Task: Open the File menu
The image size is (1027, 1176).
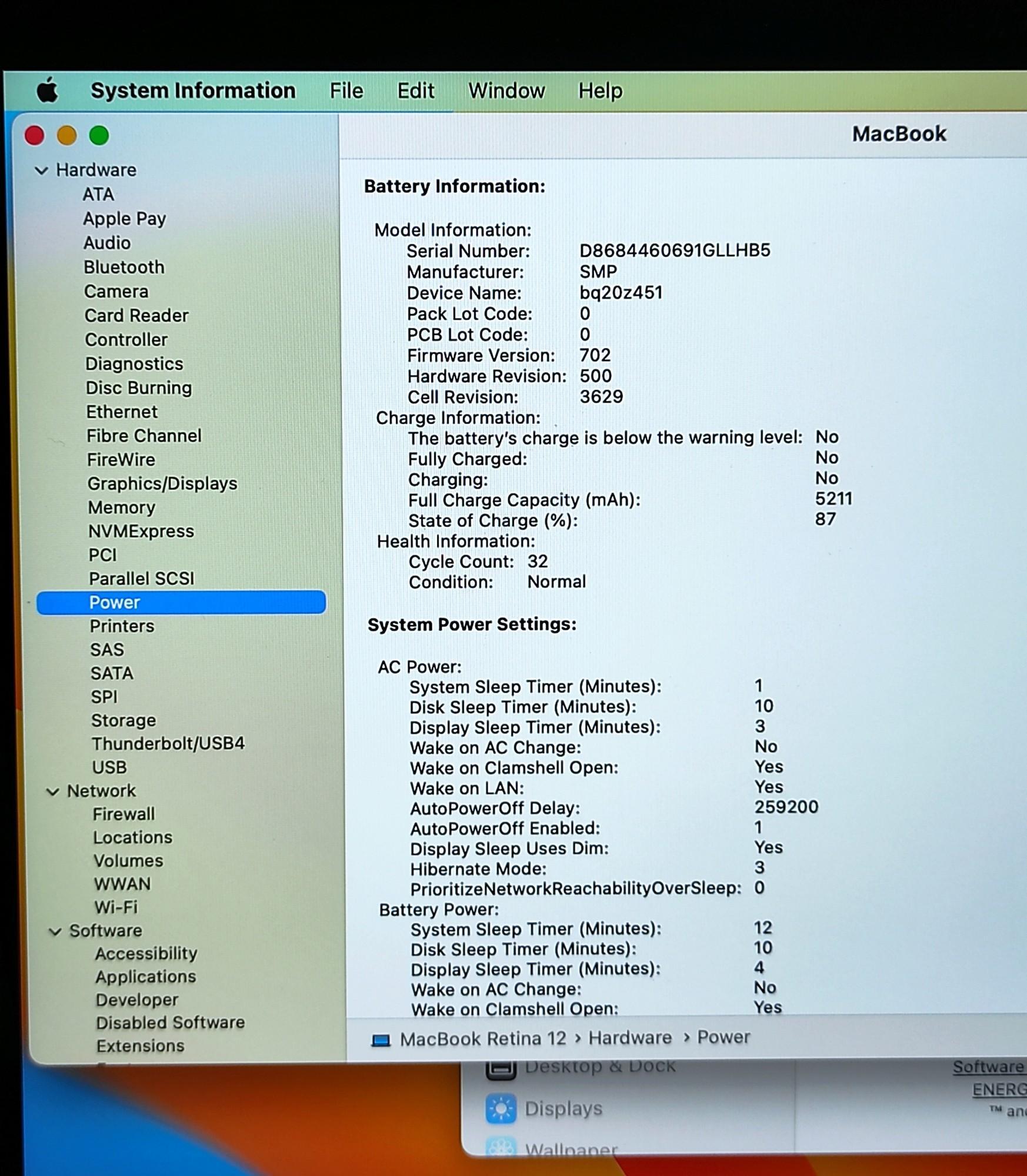Action: 346,91
